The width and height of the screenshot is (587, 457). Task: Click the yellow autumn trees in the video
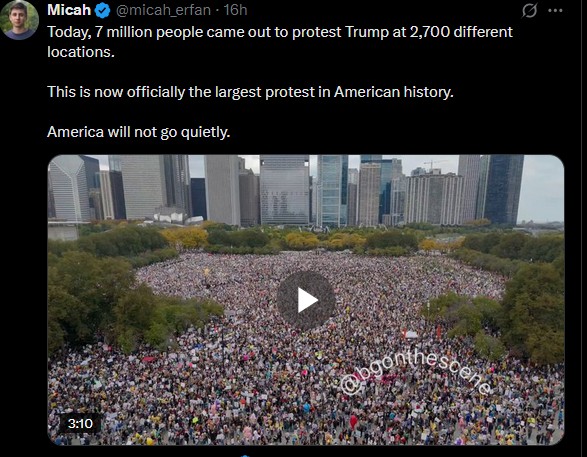click(183, 237)
